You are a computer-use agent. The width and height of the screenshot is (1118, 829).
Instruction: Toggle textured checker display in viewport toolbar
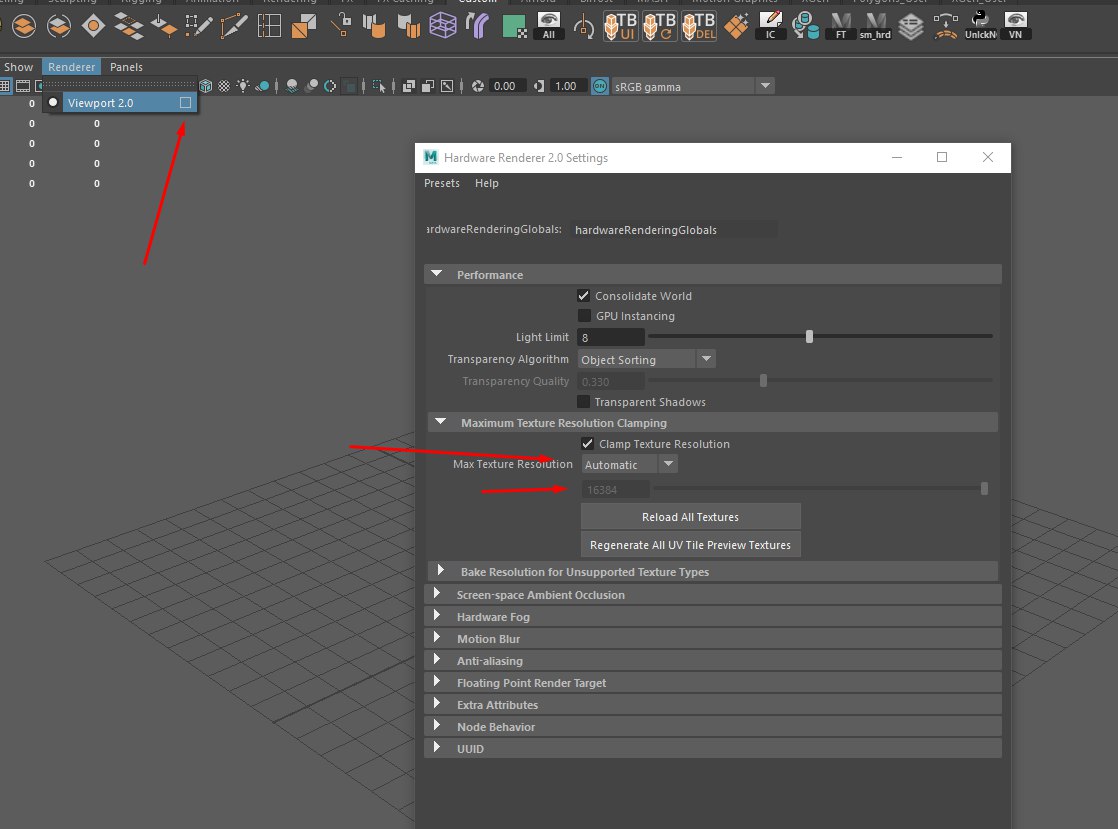click(x=224, y=86)
